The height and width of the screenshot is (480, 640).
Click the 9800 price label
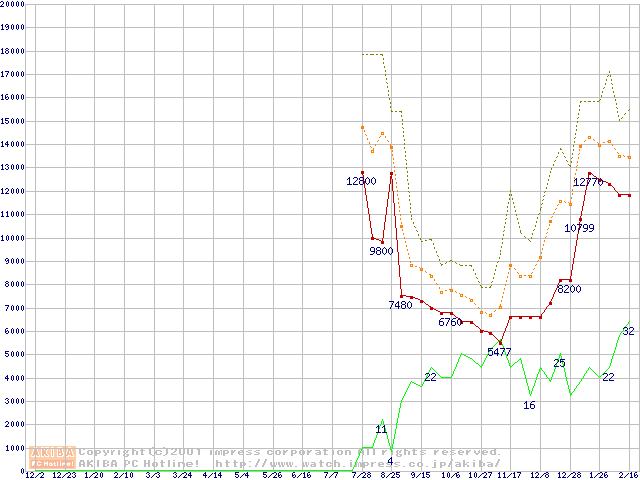click(x=381, y=251)
